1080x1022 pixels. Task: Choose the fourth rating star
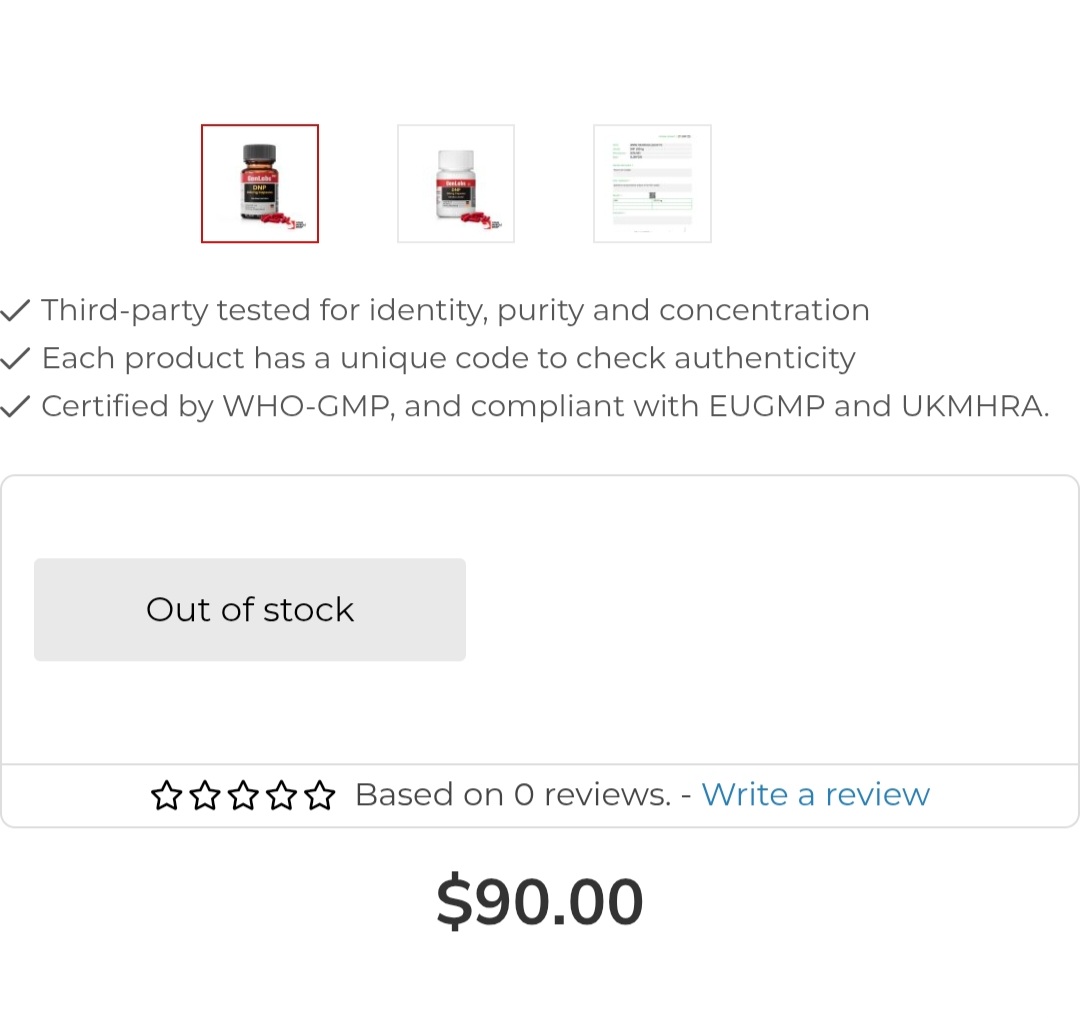coord(281,796)
